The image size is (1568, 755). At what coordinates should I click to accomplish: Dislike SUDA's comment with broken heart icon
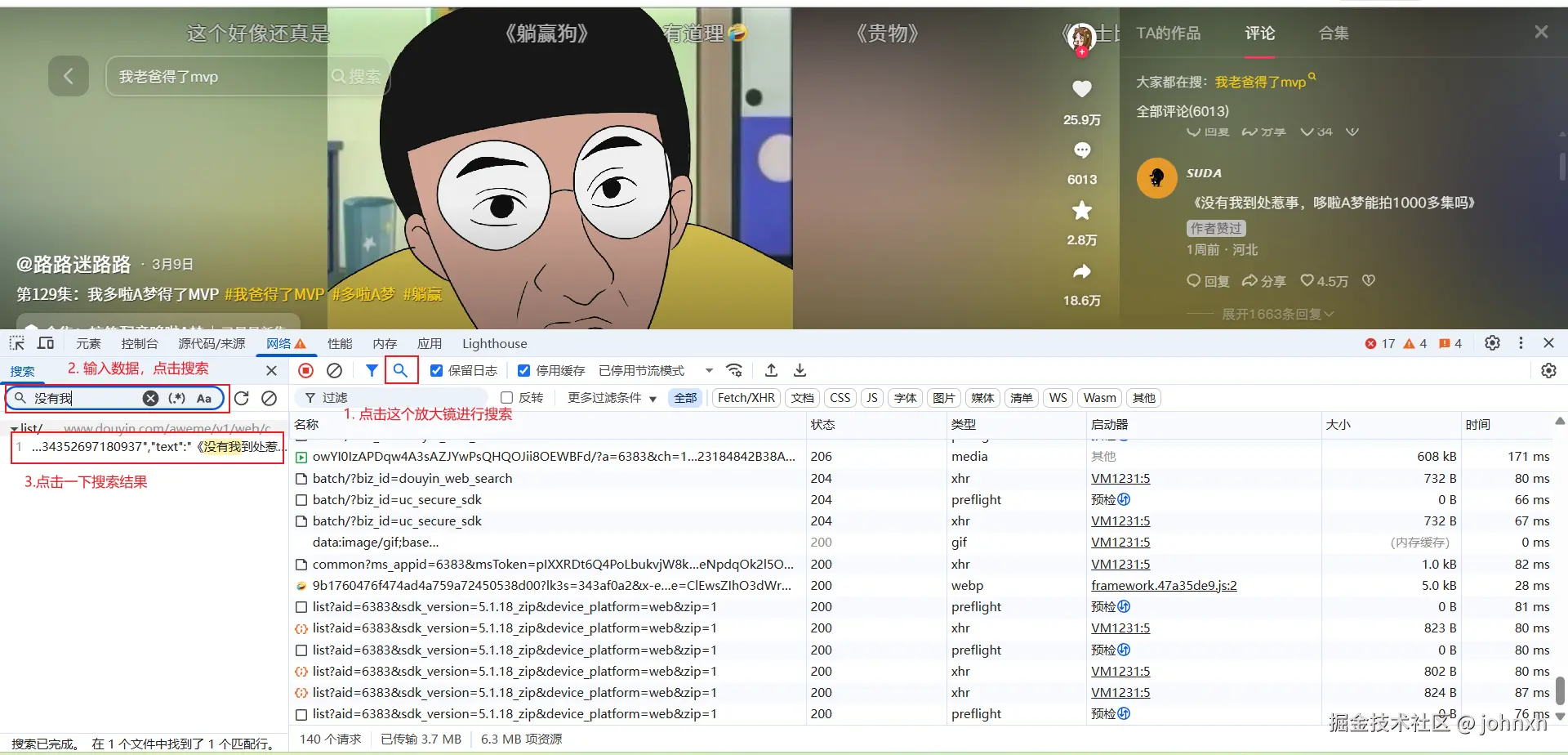coord(1369,281)
